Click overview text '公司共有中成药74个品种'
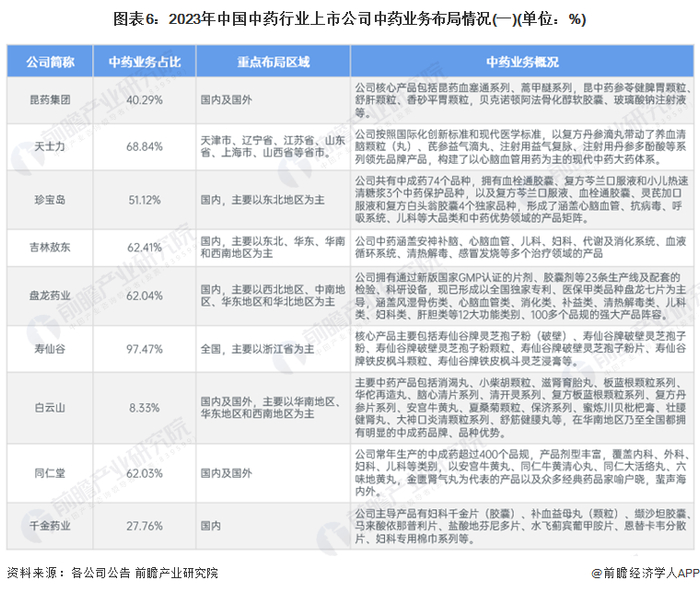This screenshot has width=700, height=592. pyautogui.click(x=521, y=200)
